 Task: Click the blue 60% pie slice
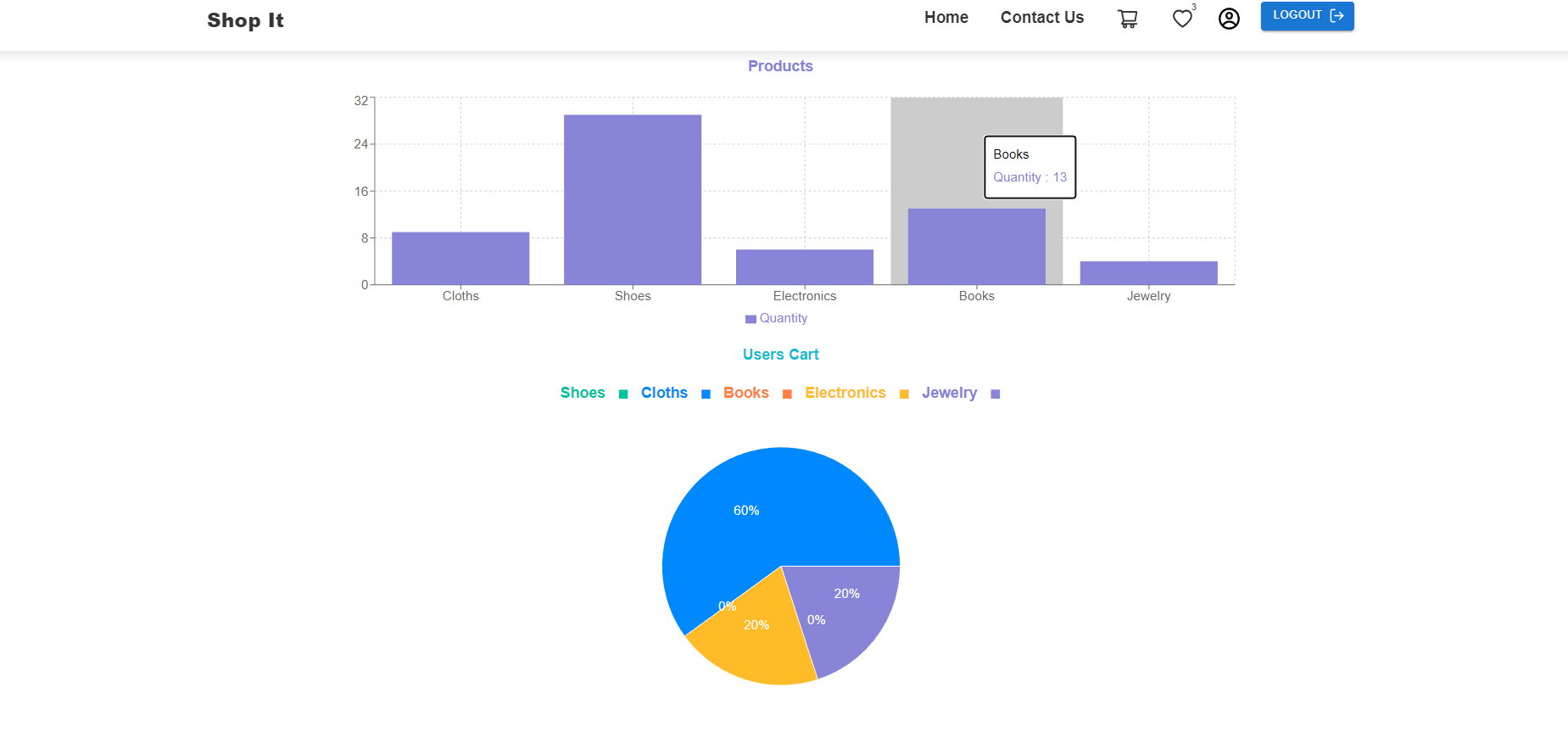(763, 509)
